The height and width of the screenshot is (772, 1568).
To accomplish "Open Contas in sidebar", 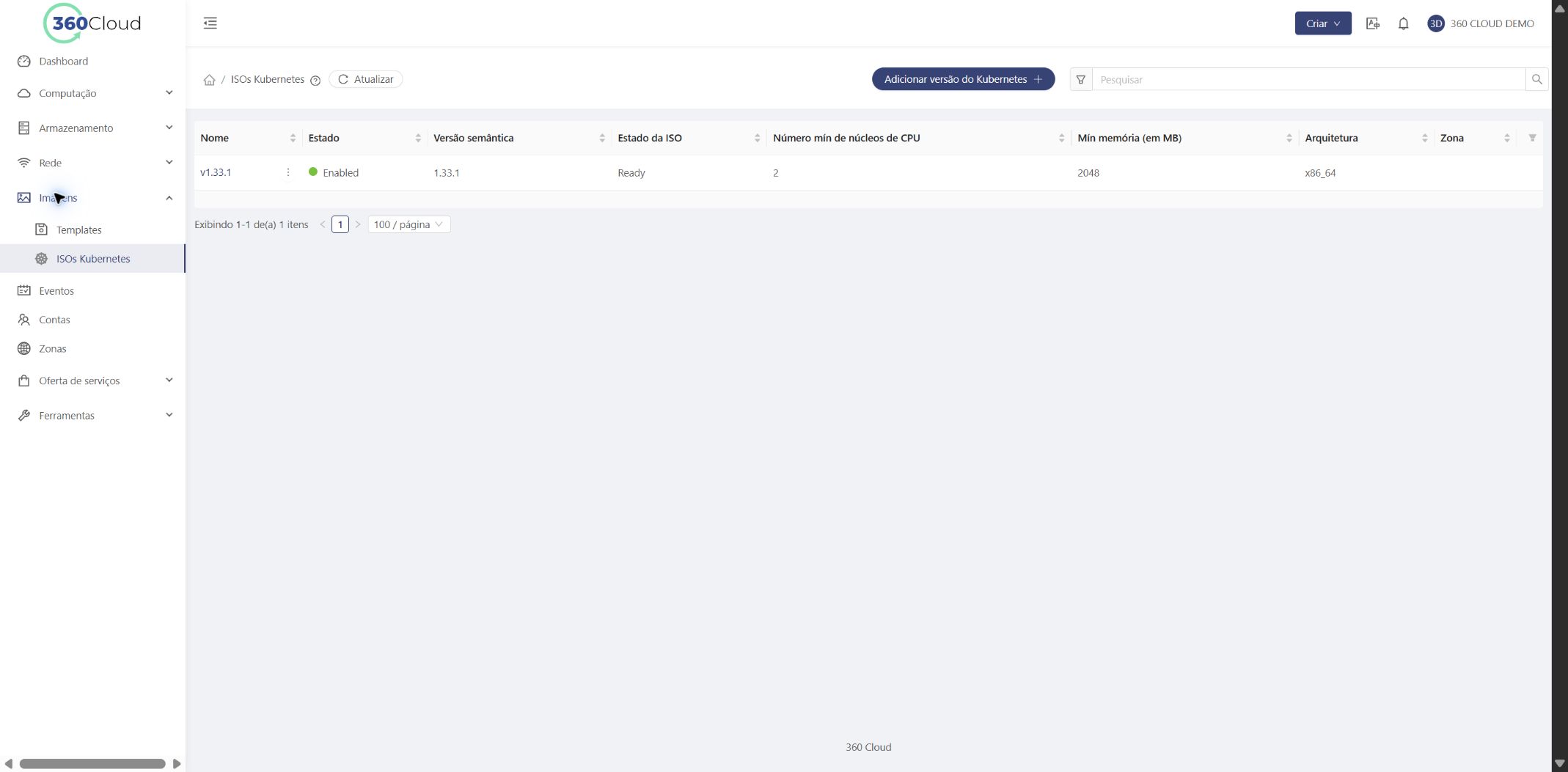I will point(93,320).
